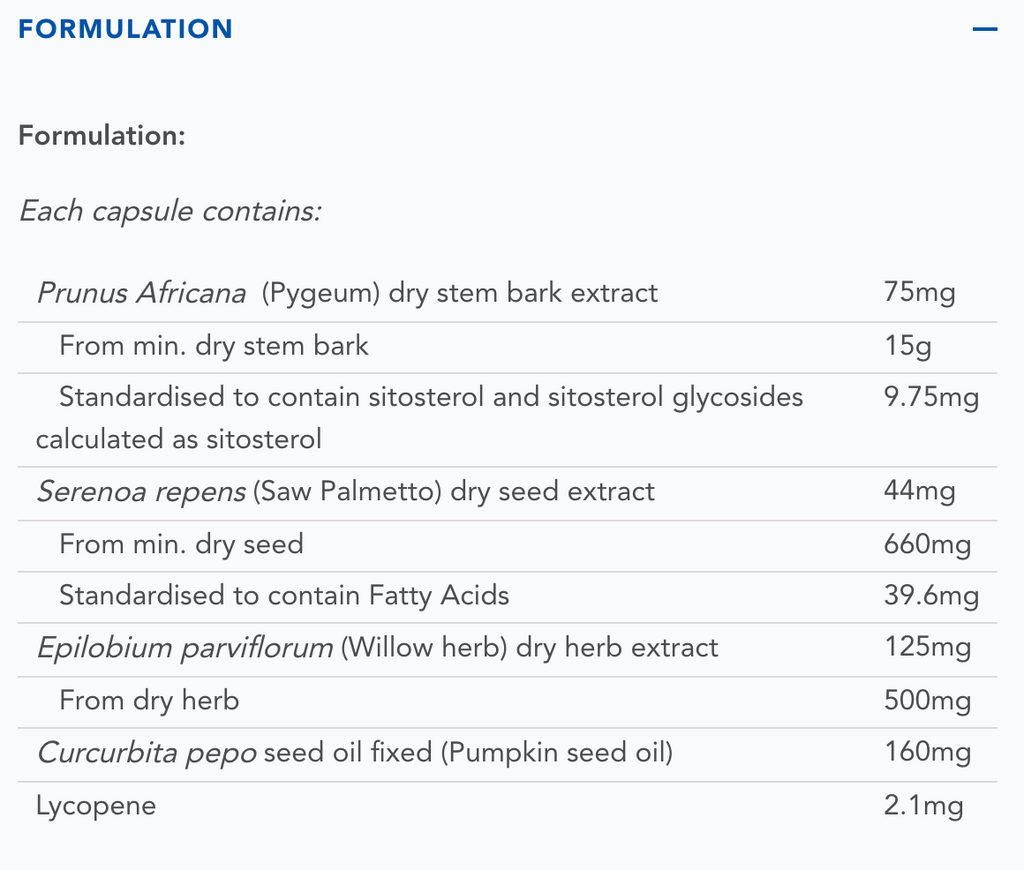Click 'Standardised to contain Fatty Acids' row
This screenshot has height=870, width=1024.
coord(284,596)
